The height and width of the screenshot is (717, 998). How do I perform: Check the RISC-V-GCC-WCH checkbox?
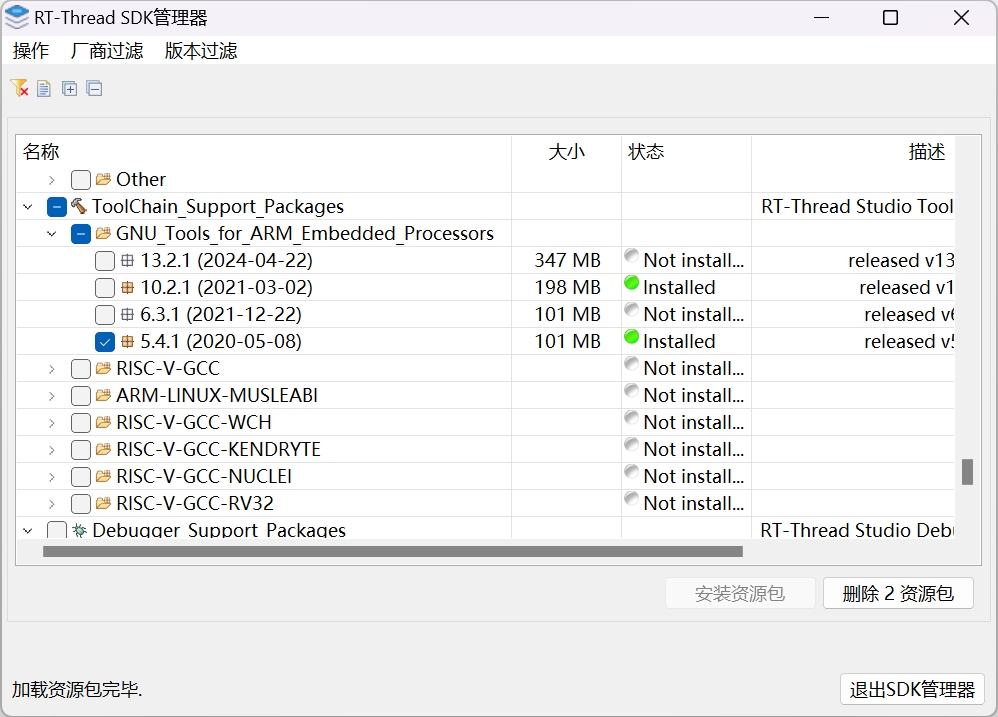click(81, 423)
